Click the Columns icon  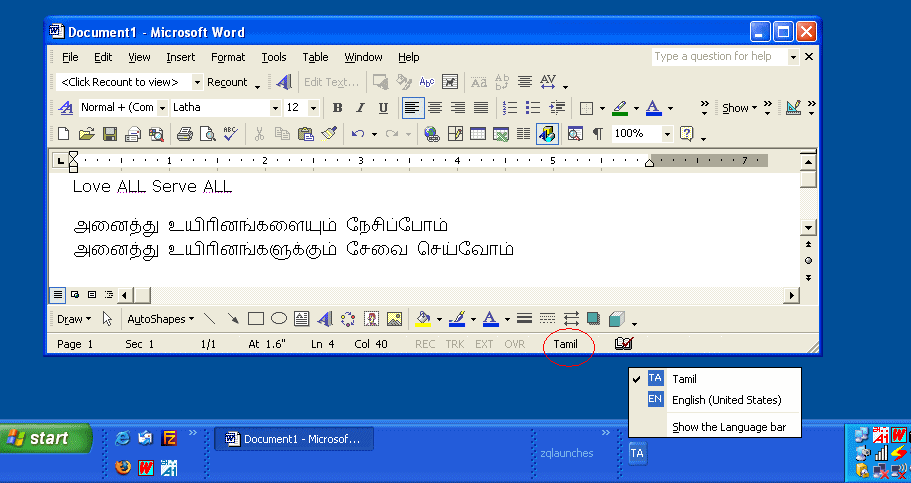[523, 134]
